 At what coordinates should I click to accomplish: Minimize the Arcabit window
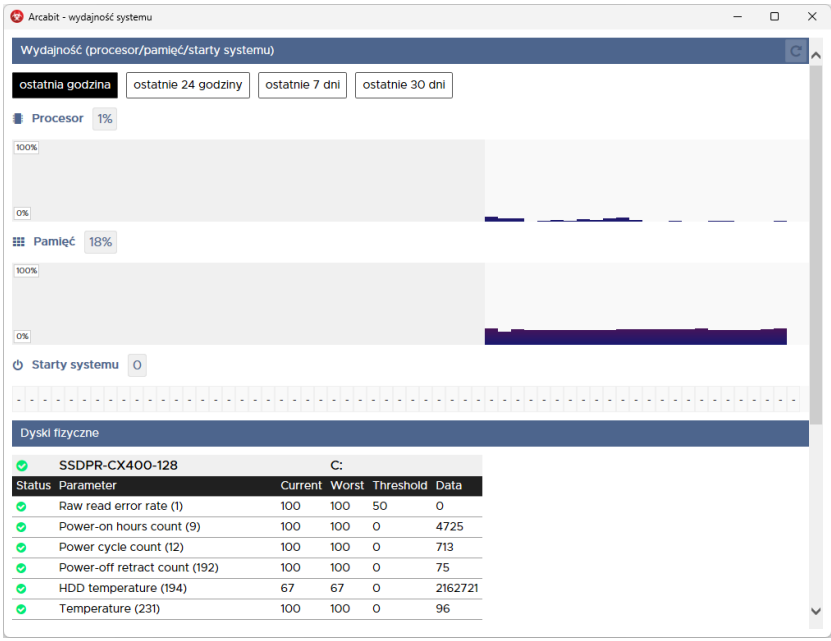(x=737, y=17)
